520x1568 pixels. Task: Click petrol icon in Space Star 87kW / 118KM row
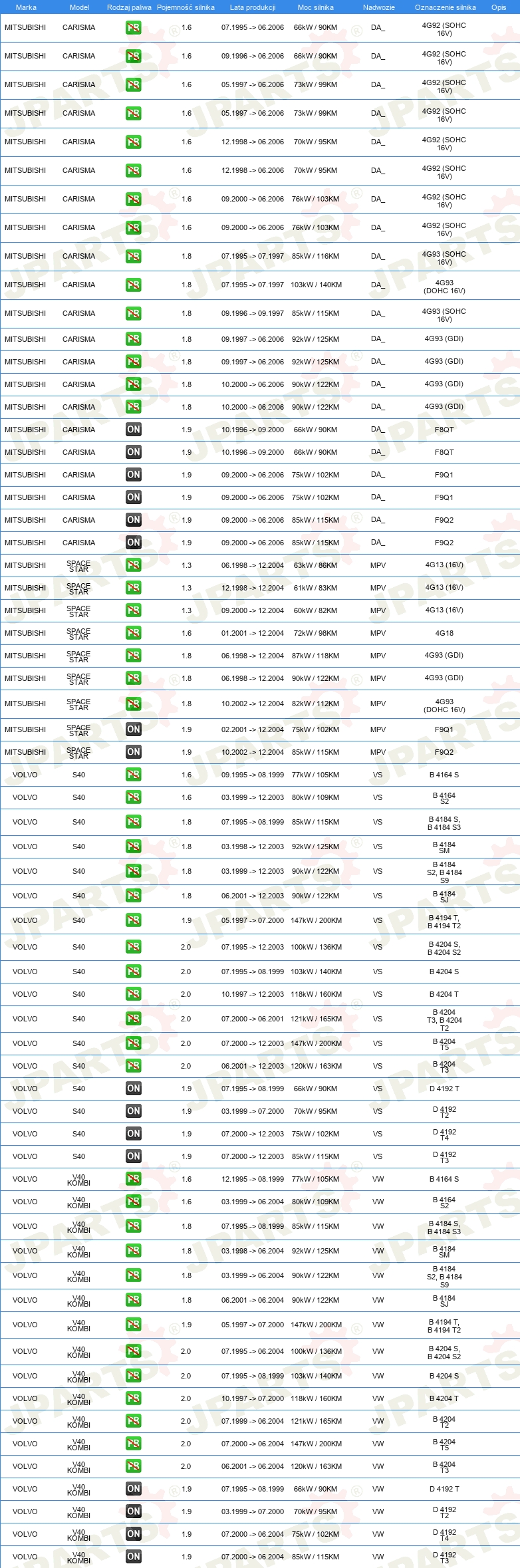click(x=134, y=656)
